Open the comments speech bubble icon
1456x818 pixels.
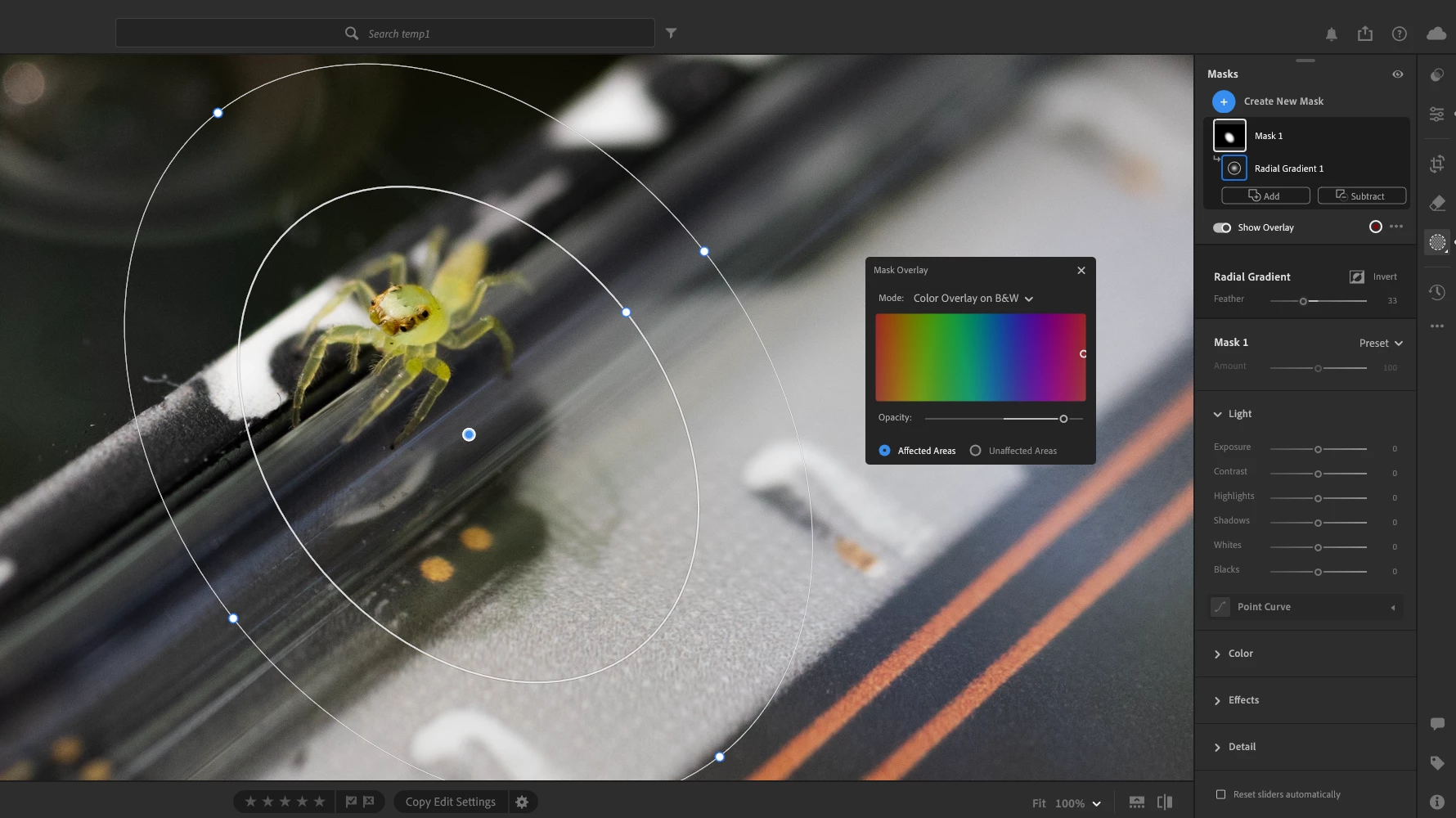click(1437, 723)
